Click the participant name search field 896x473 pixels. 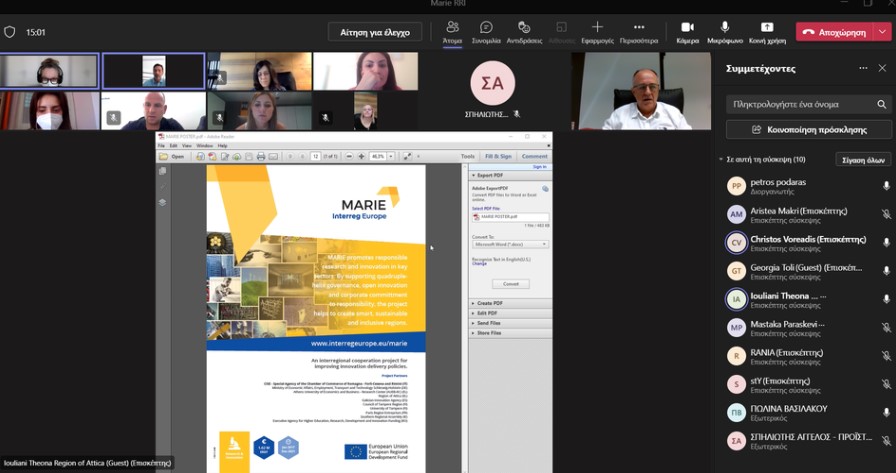809,105
